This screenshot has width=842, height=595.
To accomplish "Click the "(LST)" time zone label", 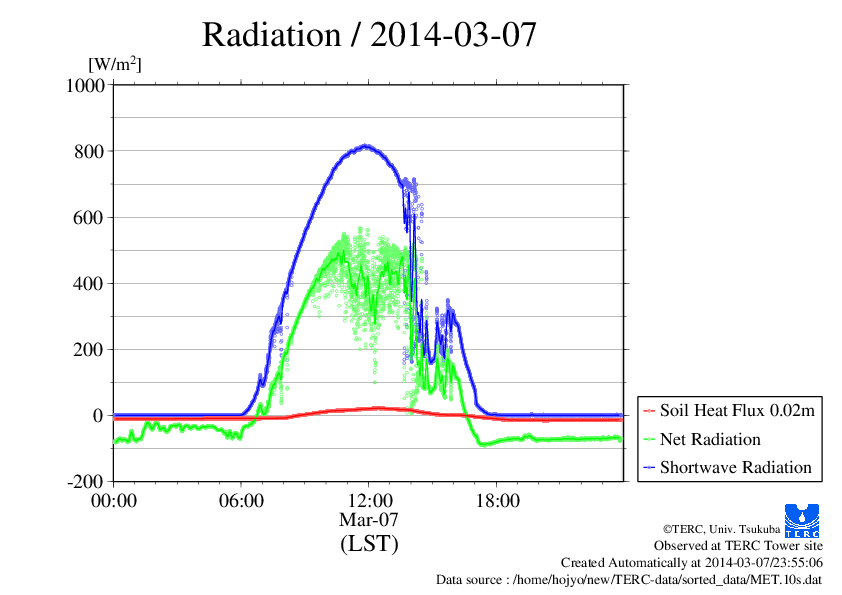I will click(x=369, y=544).
